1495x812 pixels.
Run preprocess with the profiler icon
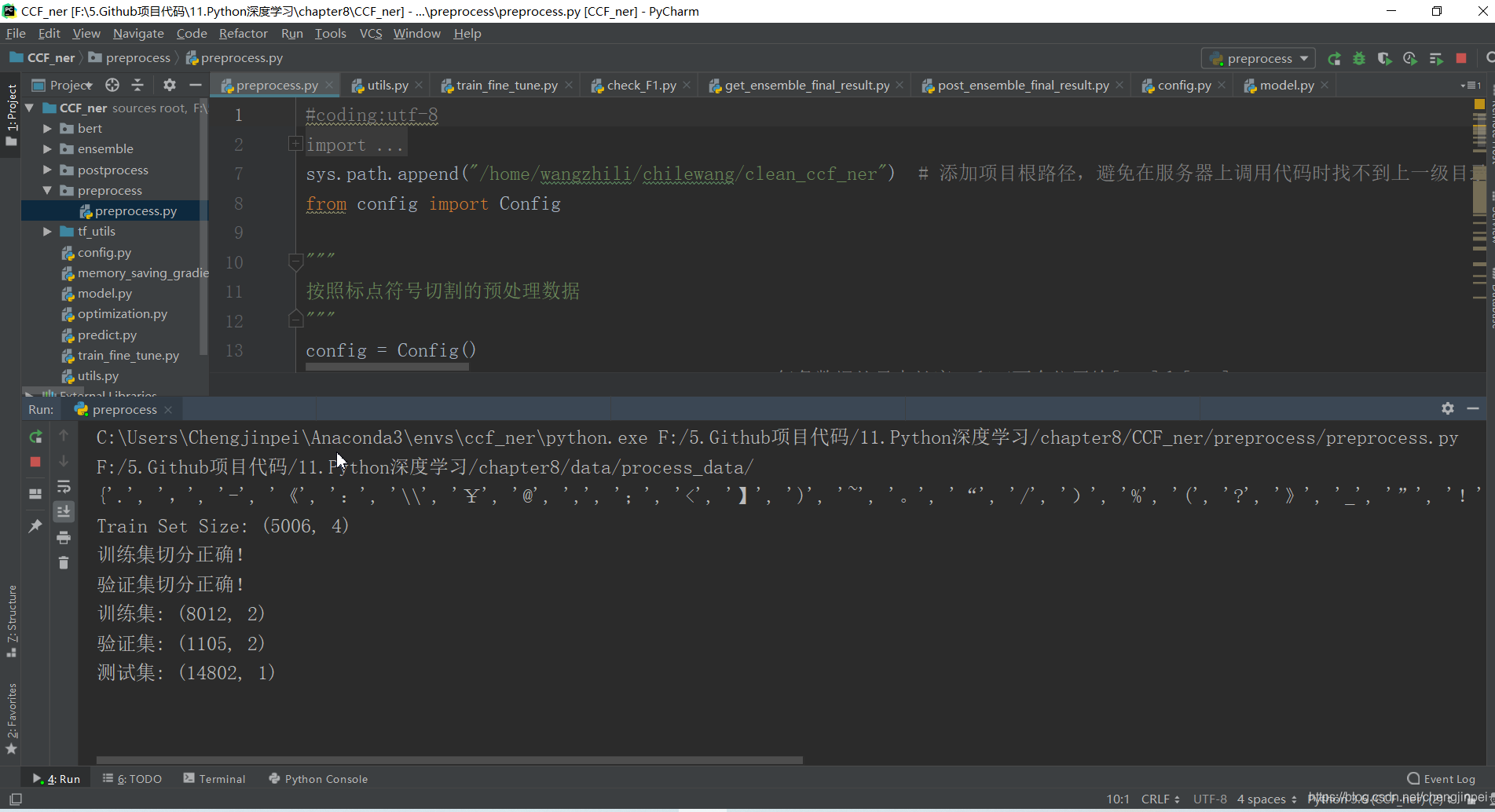click(1410, 59)
